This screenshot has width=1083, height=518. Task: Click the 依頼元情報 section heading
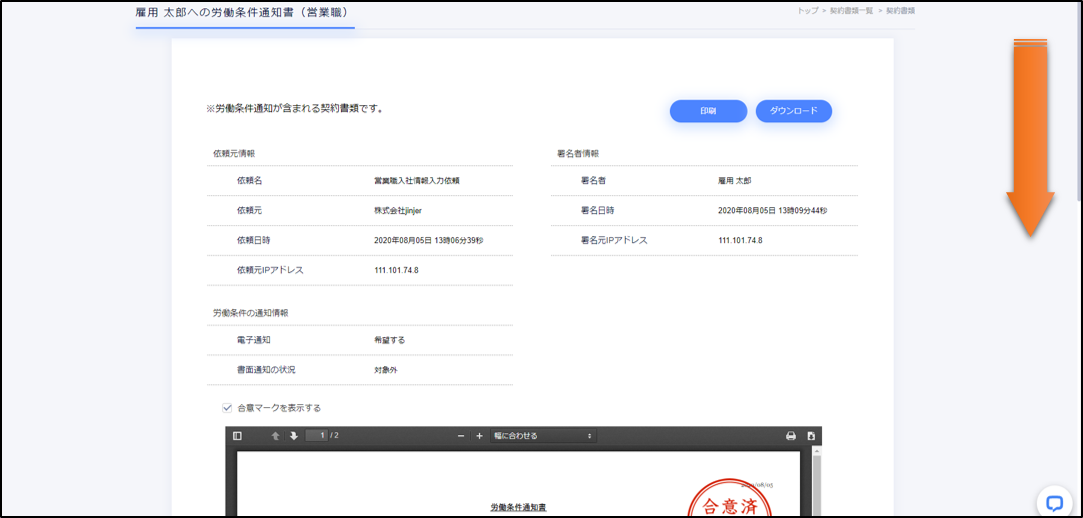pyautogui.click(x=233, y=153)
